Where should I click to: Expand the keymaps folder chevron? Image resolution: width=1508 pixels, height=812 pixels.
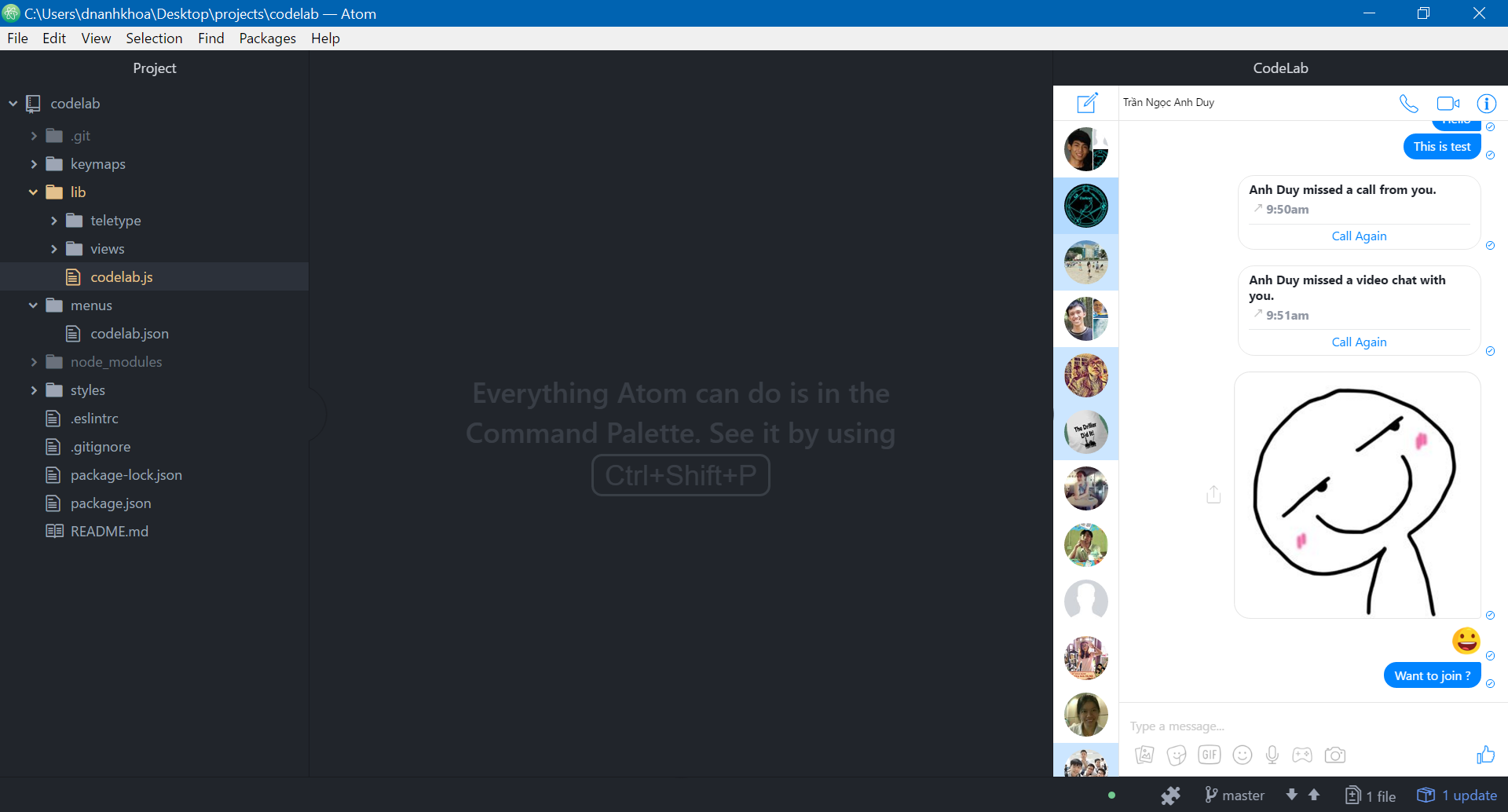pyautogui.click(x=34, y=164)
